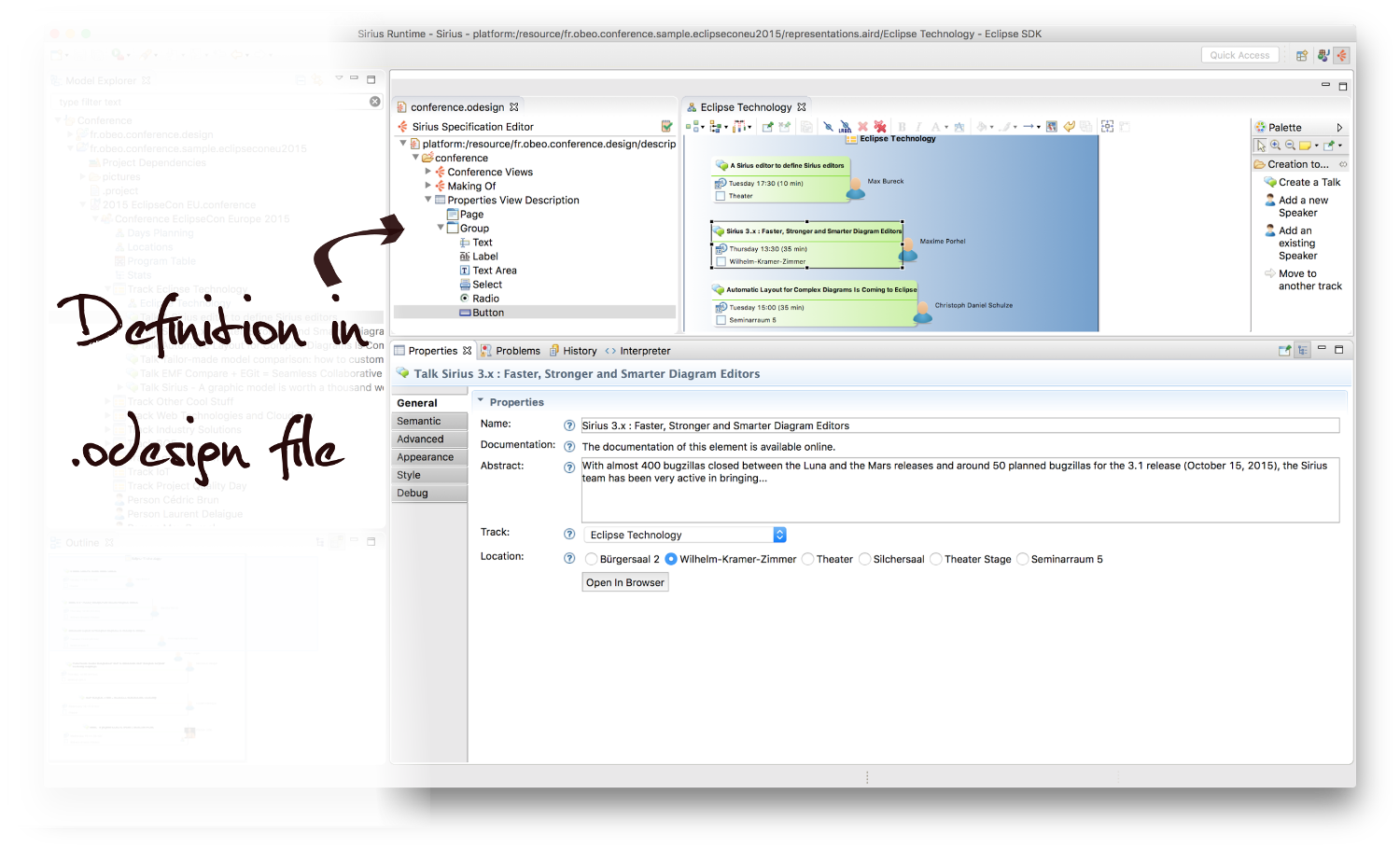Tick the Seminarraum 5 checkbox in diagram
1400x850 pixels.
721,320
